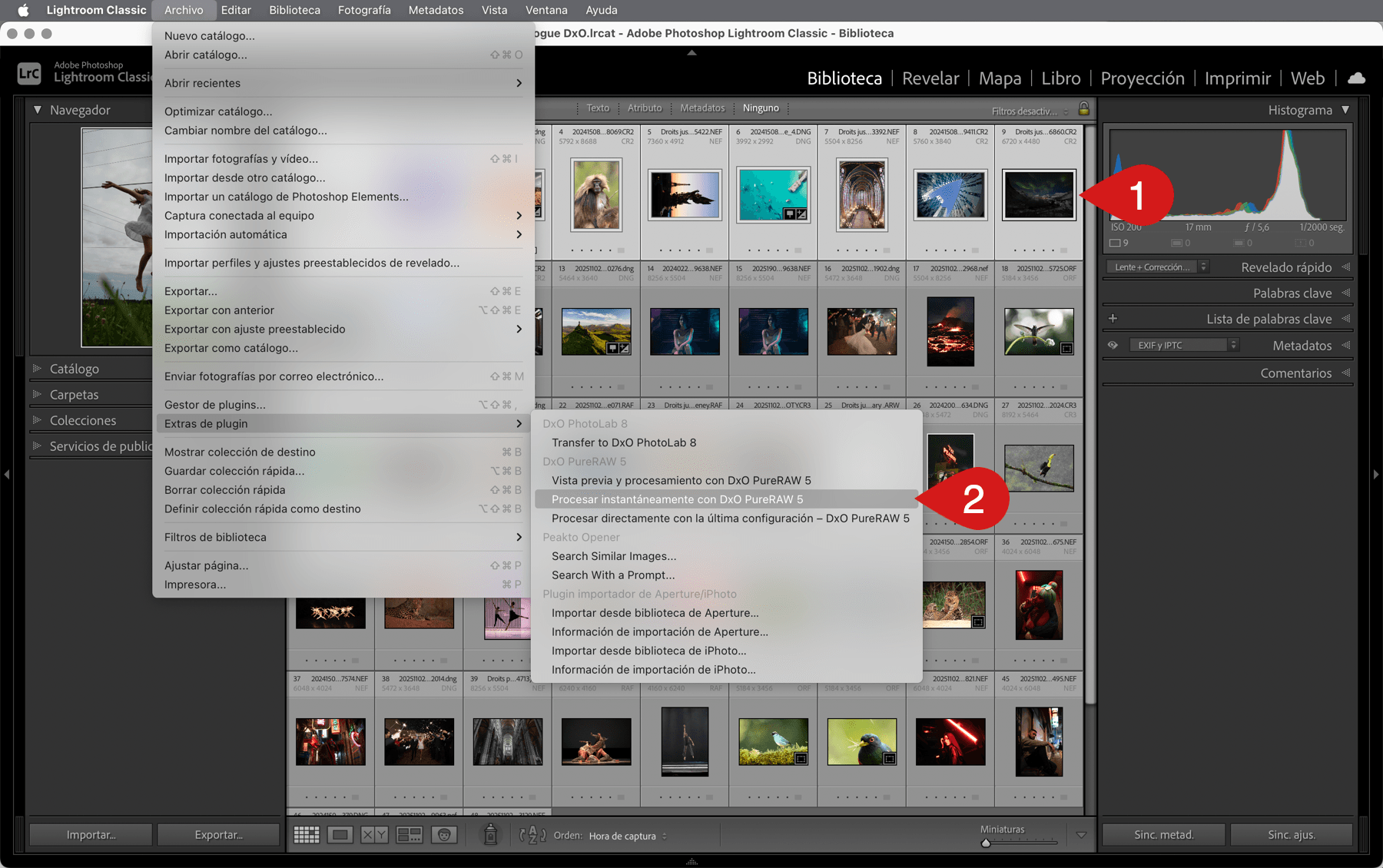The width and height of the screenshot is (1383, 868).
Task: Expand Revelado rápido panel
Action: point(1345,267)
